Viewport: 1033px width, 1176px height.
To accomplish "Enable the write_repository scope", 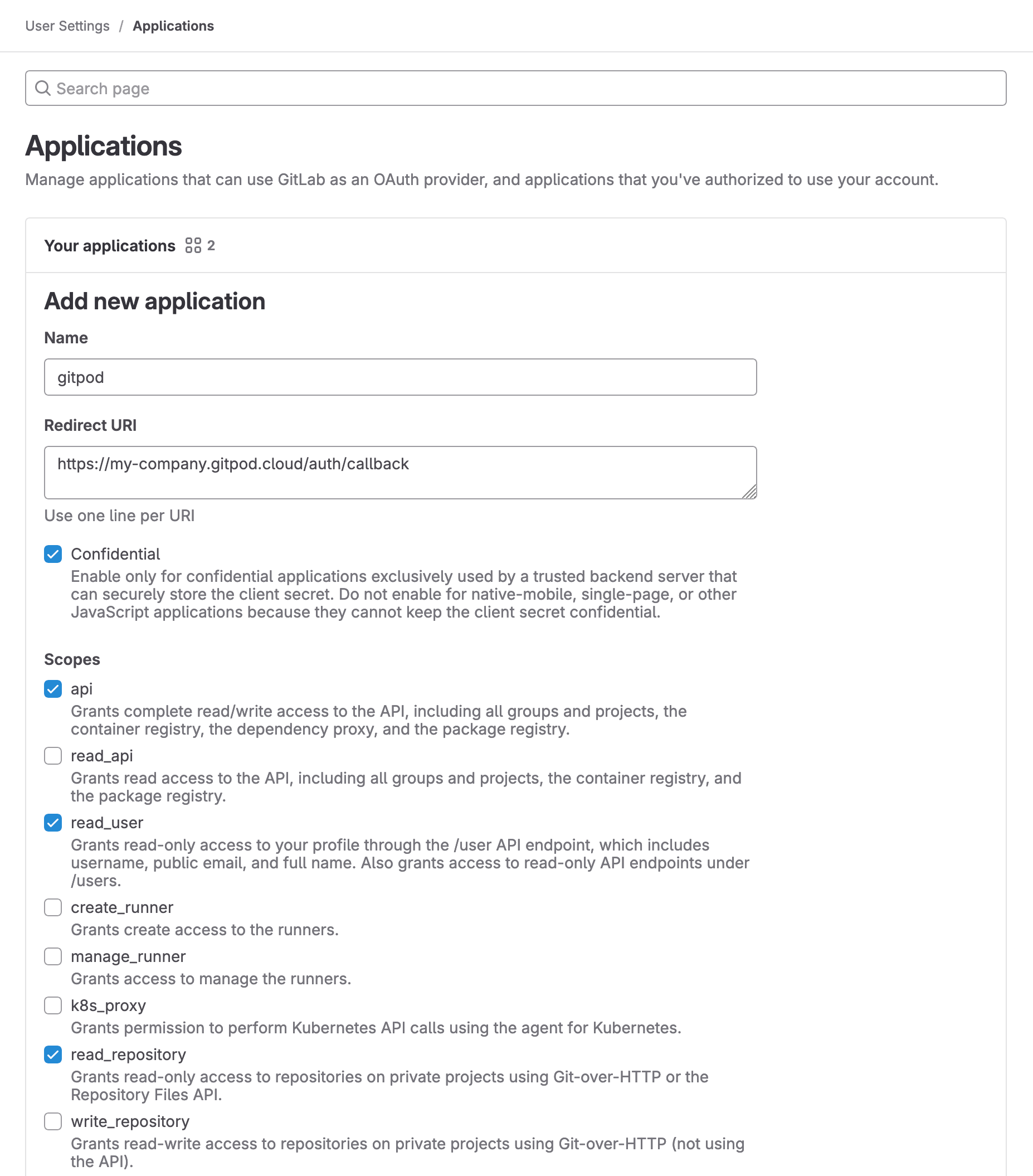I will pyautogui.click(x=53, y=1121).
